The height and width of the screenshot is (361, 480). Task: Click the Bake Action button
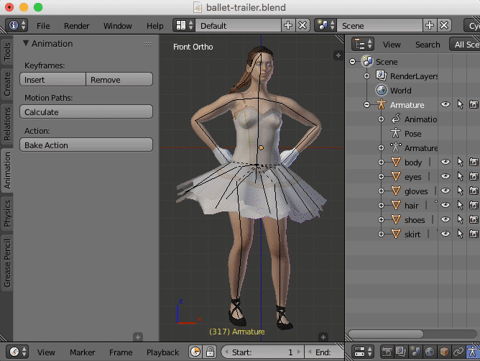86,145
